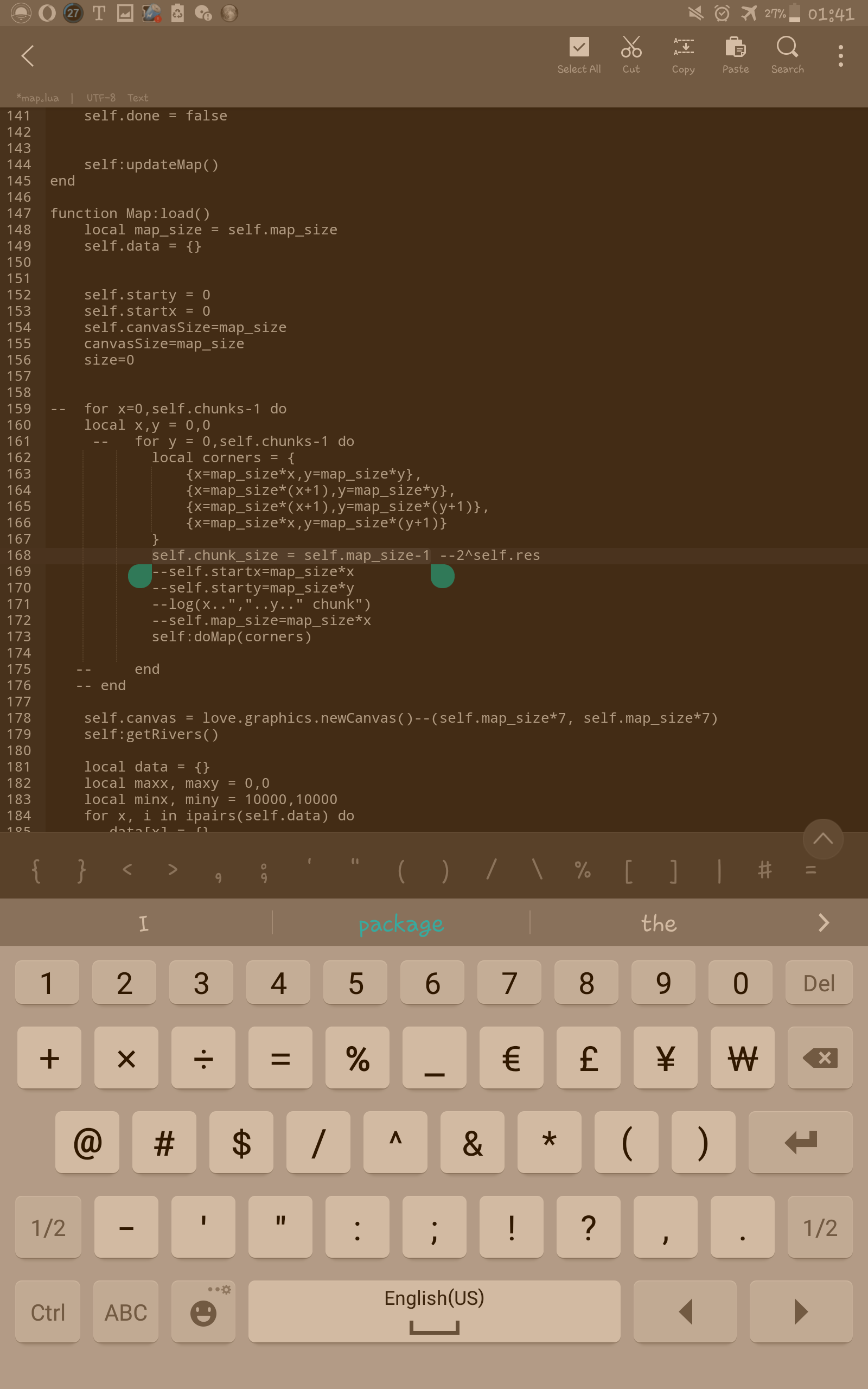
Task: Tap the @ key on the keyboard
Action: [x=87, y=1142]
